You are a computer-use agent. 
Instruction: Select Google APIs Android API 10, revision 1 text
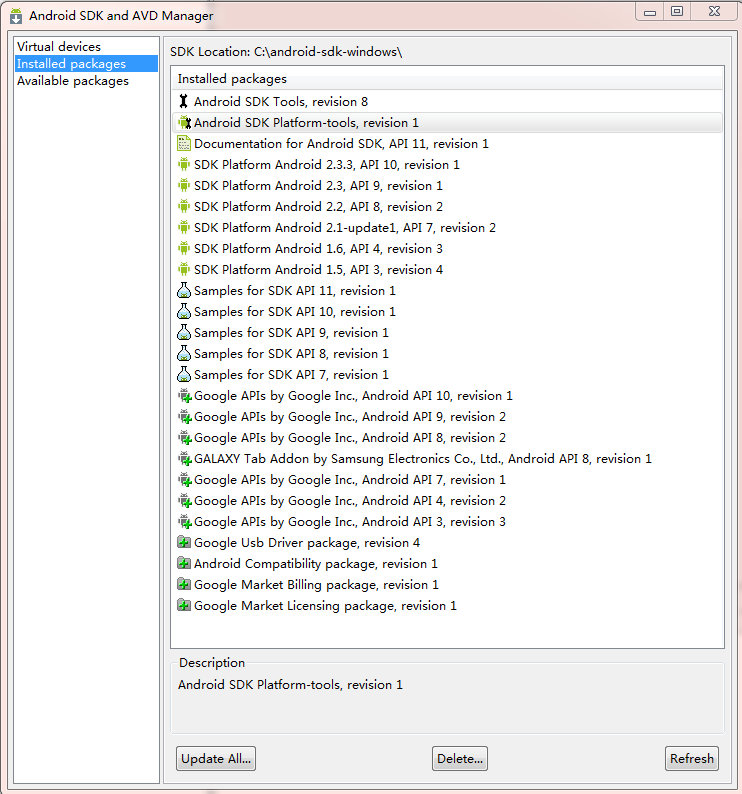[x=354, y=396]
